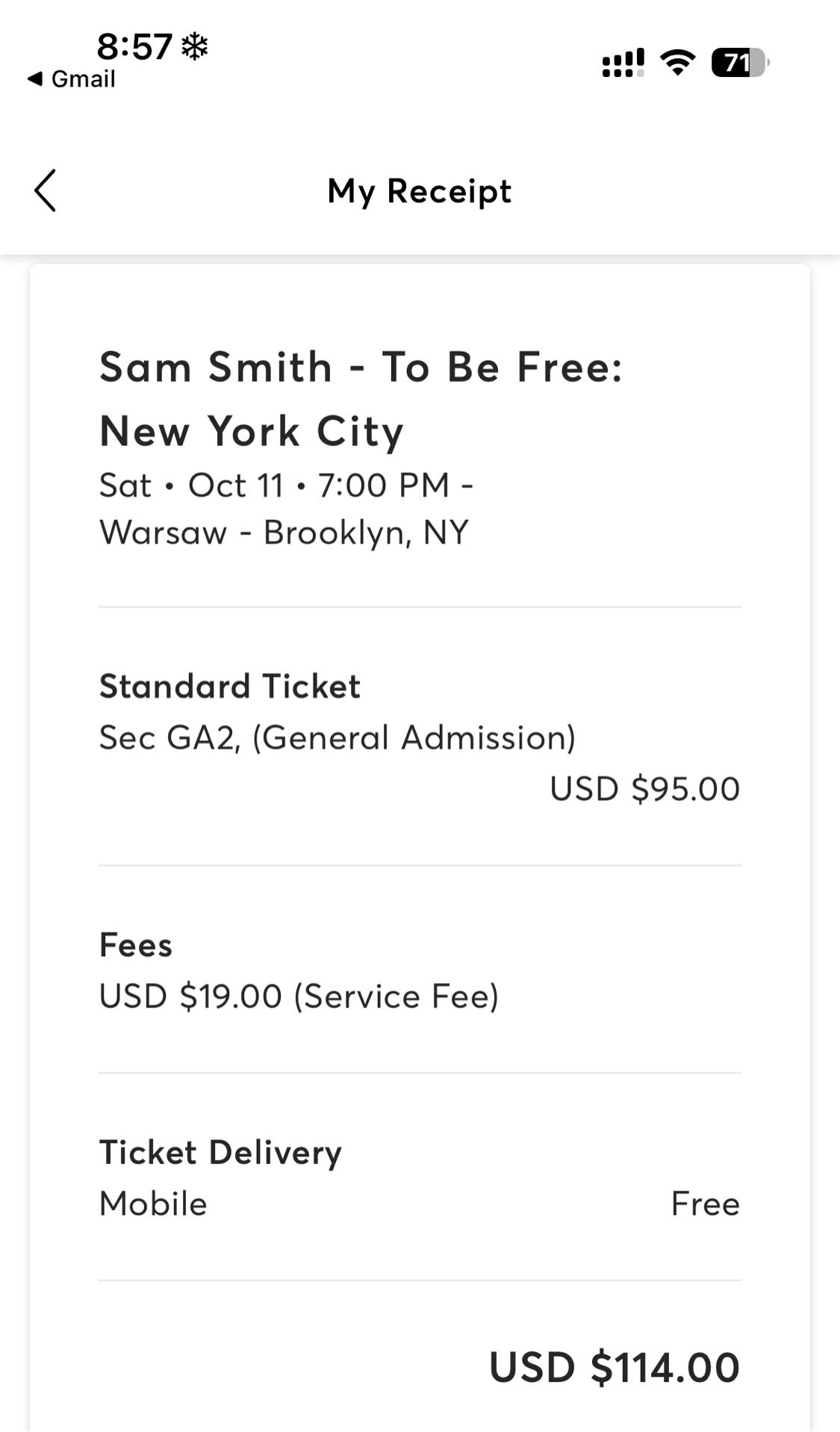Tap the Wi-Fi status icon
Screen dimensions: 840x1432
[678, 63]
